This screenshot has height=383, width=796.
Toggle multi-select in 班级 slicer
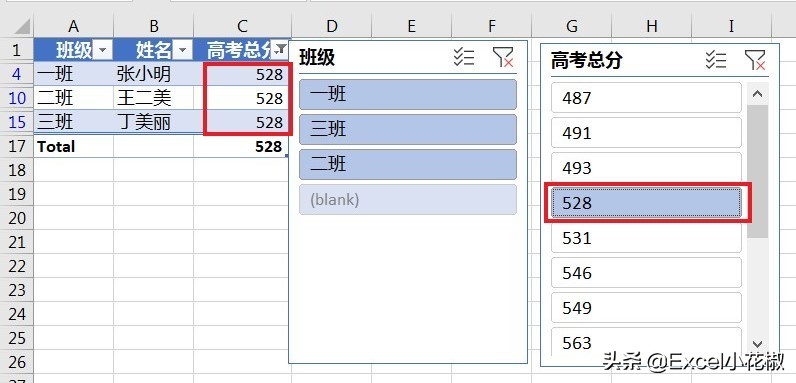click(463, 57)
